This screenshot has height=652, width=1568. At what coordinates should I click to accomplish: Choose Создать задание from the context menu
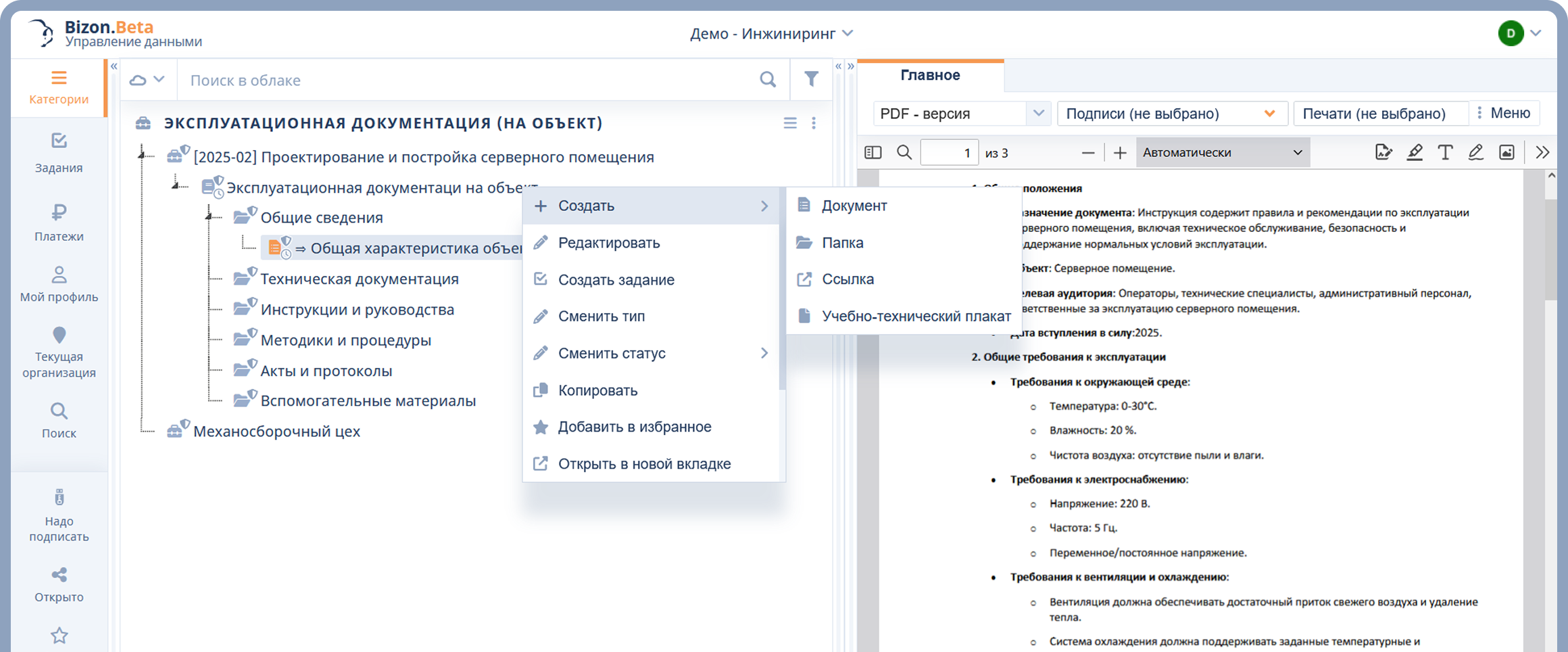[616, 279]
